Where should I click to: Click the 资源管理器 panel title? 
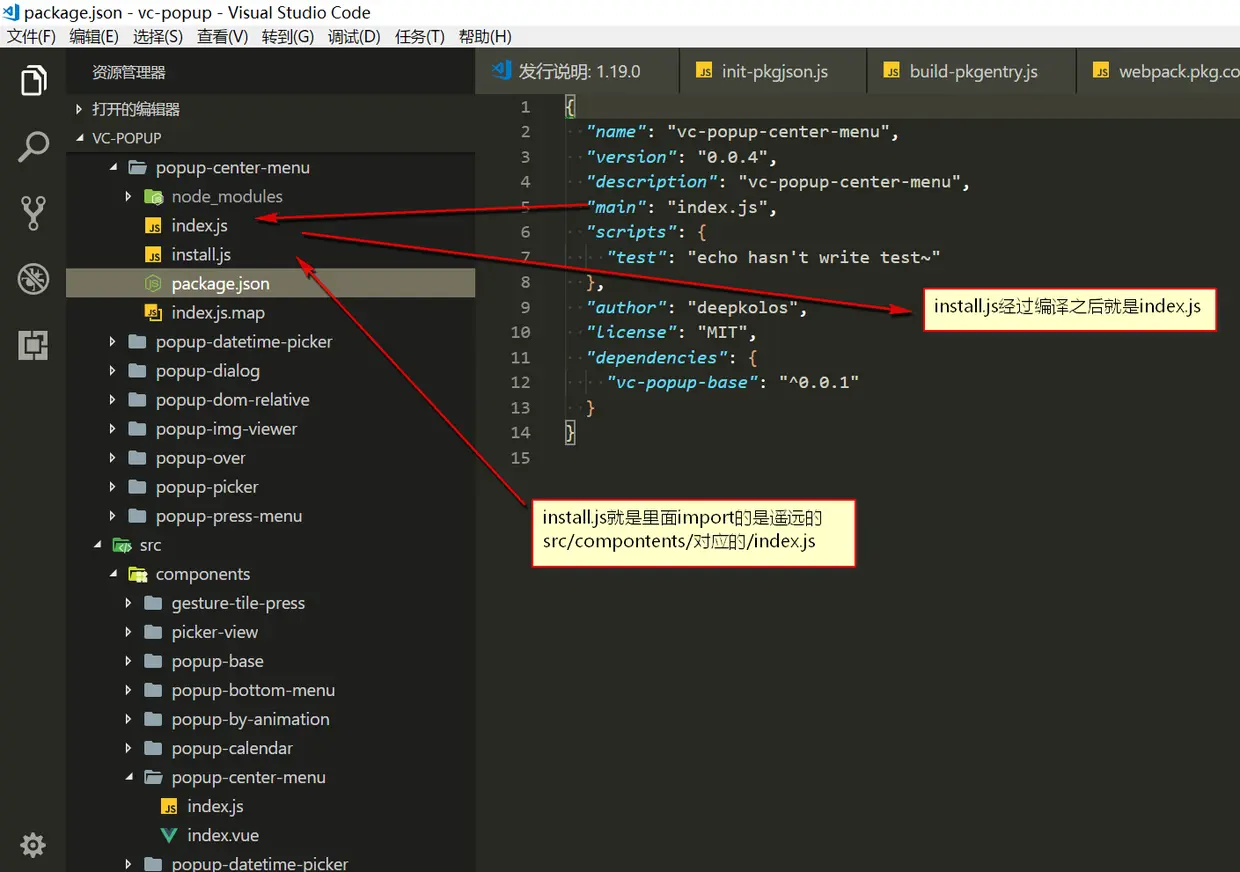click(x=129, y=73)
